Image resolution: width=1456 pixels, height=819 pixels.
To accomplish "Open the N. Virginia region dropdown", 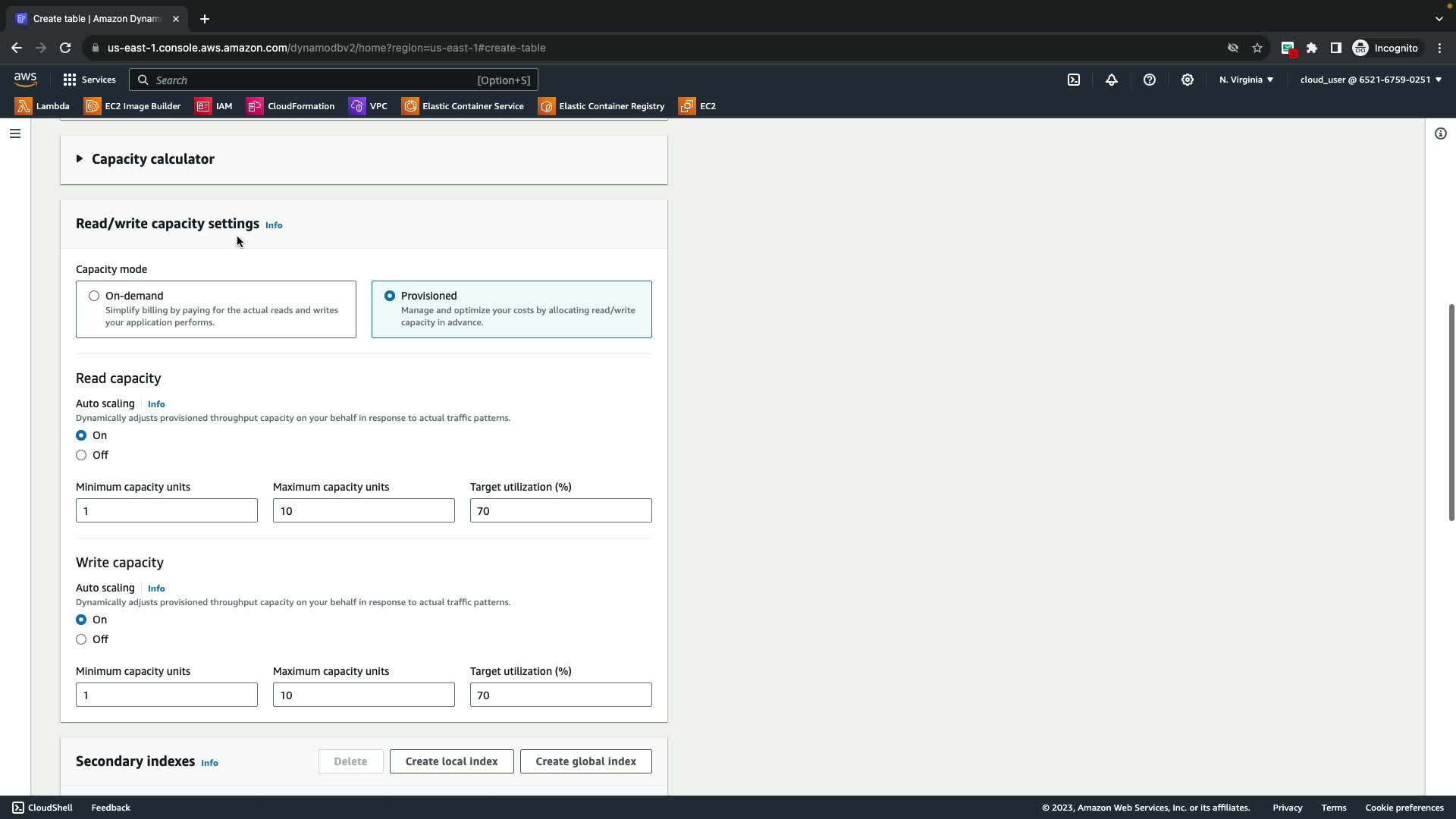I will 1246,80.
